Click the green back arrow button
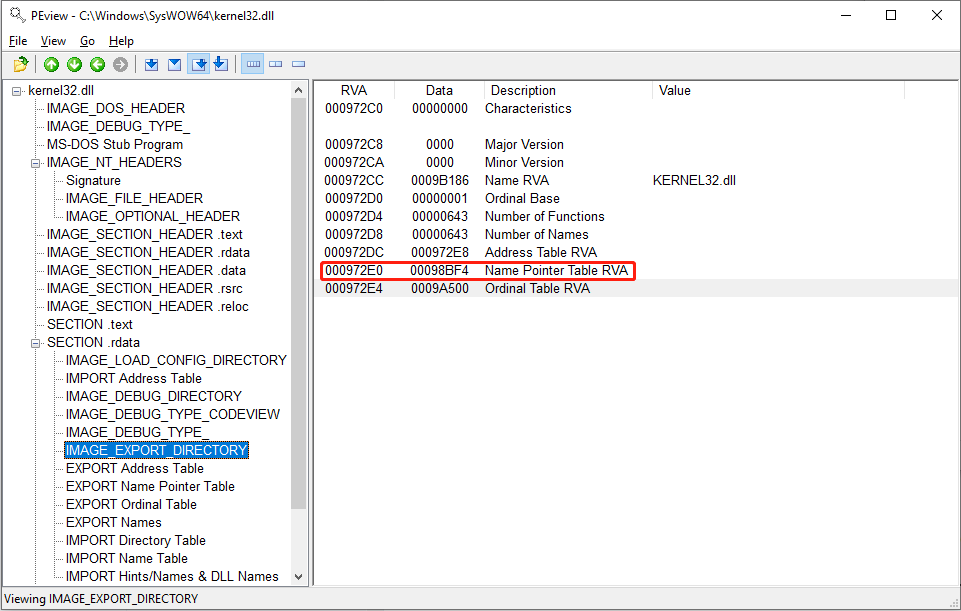 97,65
